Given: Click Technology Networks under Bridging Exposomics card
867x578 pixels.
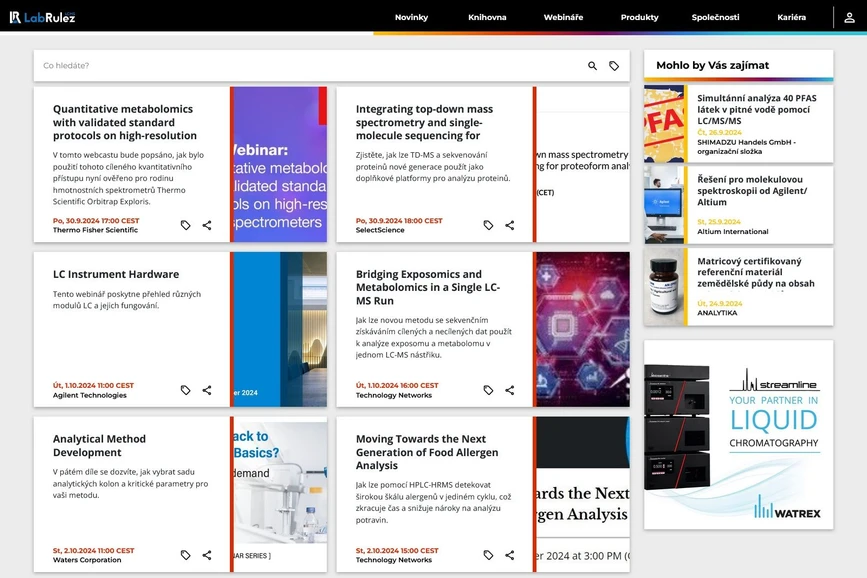Looking at the screenshot, I should click(394, 395).
